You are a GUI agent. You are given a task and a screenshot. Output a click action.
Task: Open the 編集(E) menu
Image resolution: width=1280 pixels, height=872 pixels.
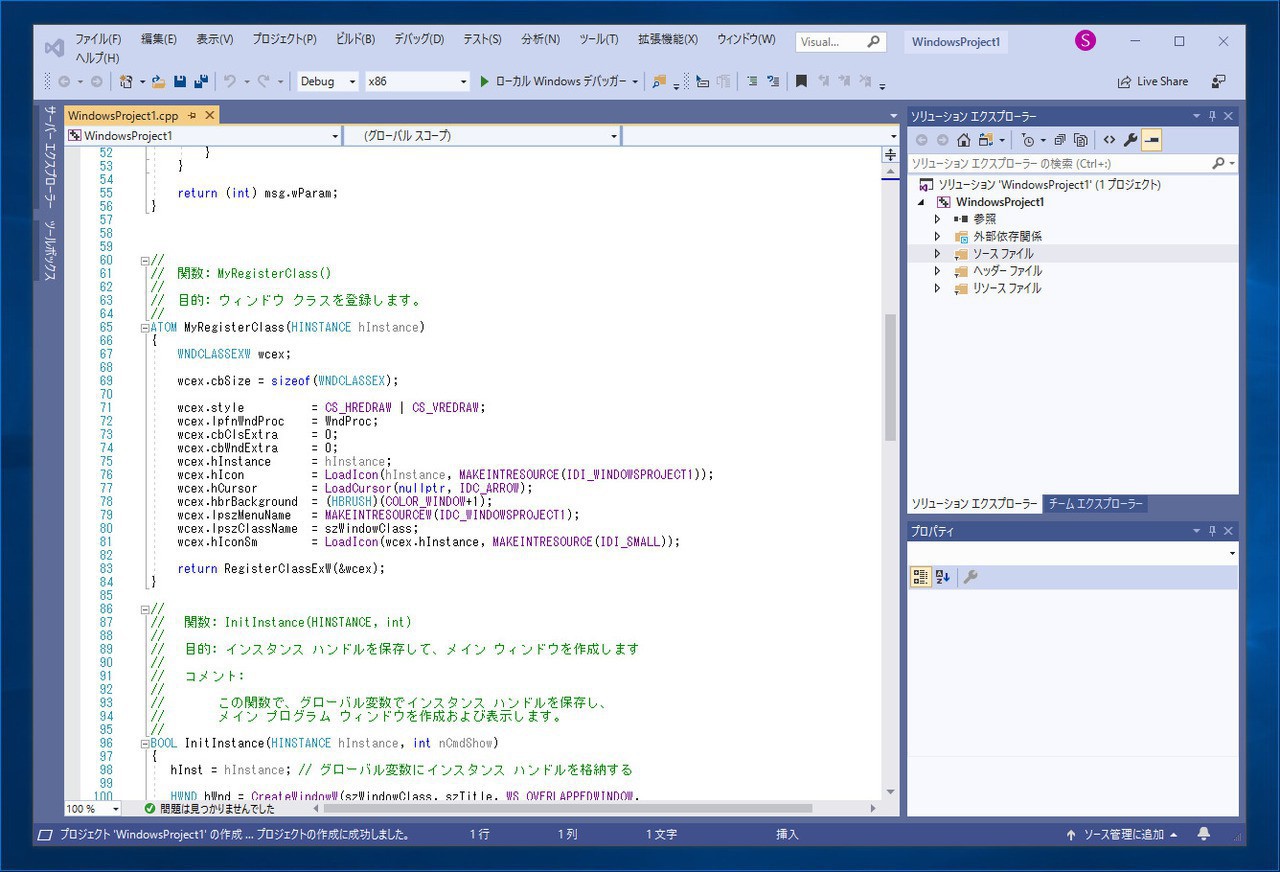(x=159, y=39)
